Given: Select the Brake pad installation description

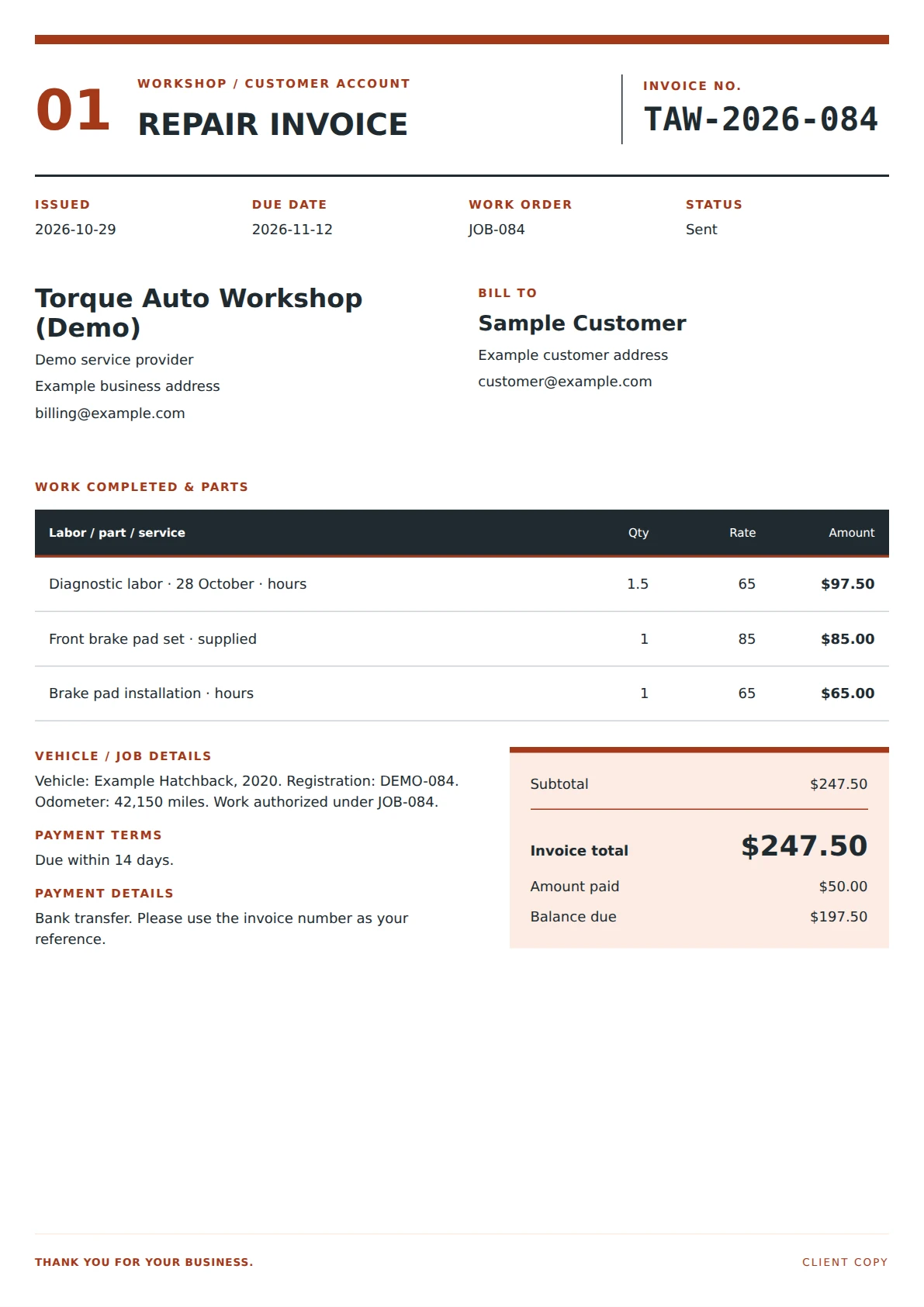Looking at the screenshot, I should click(x=151, y=693).
